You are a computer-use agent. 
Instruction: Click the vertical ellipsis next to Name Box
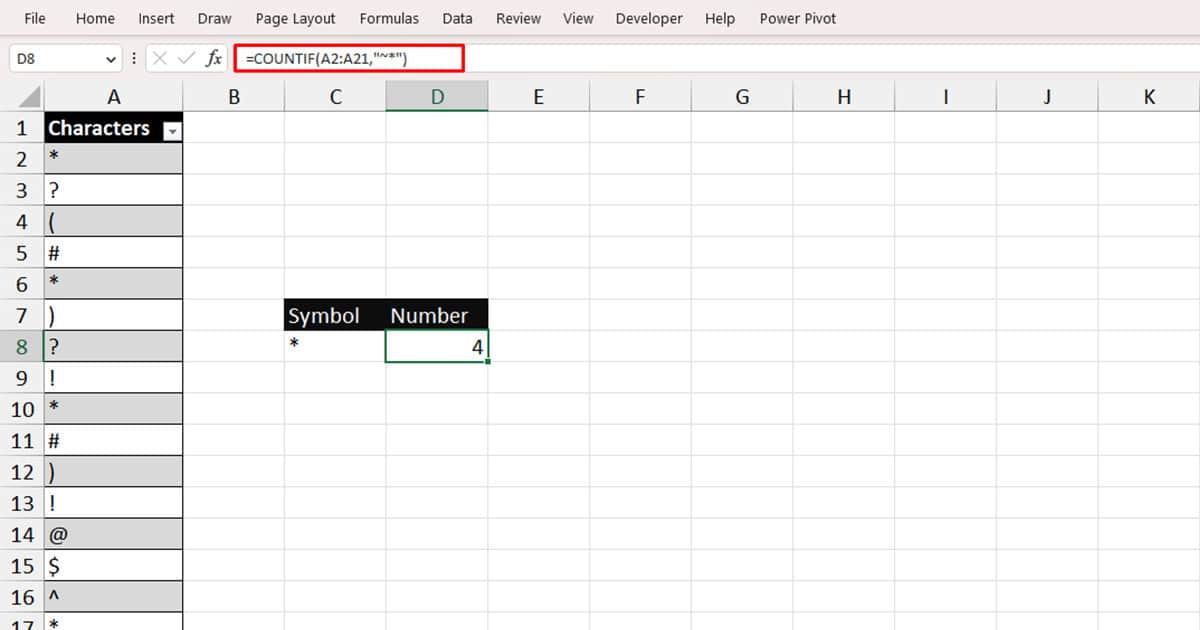click(x=134, y=58)
